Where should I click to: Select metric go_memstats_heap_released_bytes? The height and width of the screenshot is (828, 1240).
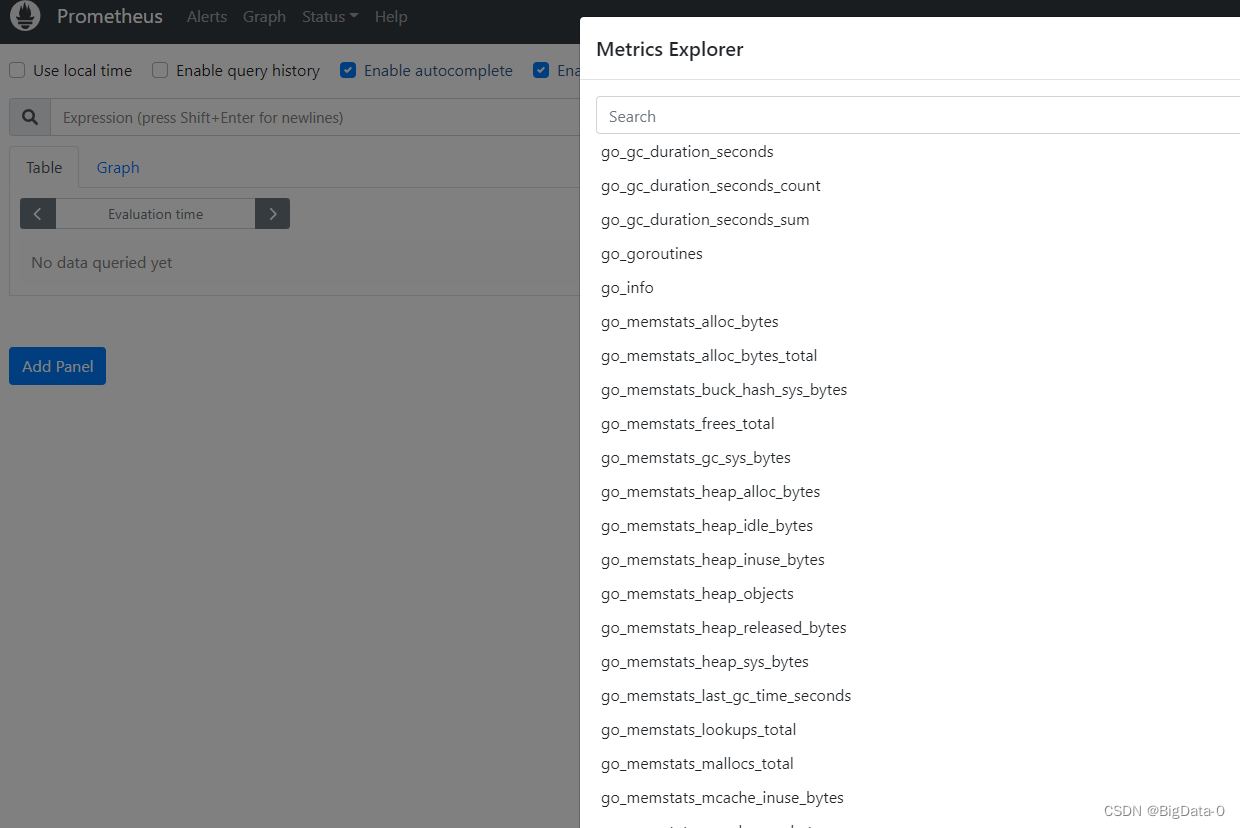pos(724,628)
